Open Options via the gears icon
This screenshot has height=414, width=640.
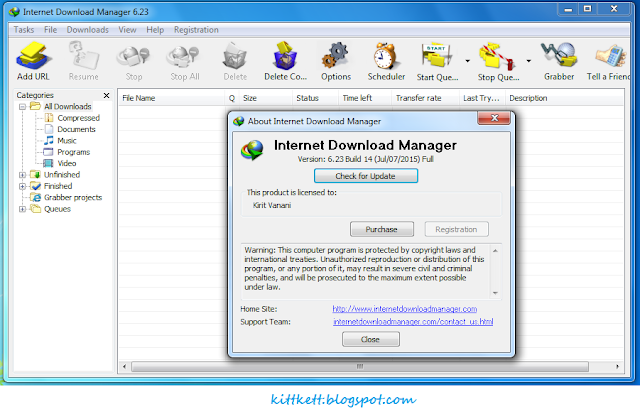(336, 56)
